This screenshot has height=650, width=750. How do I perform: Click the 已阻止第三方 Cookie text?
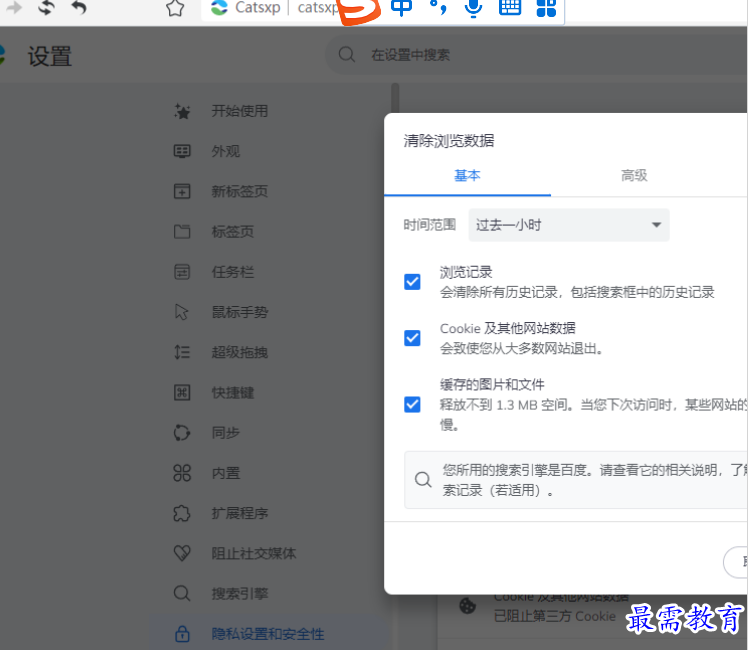click(555, 616)
